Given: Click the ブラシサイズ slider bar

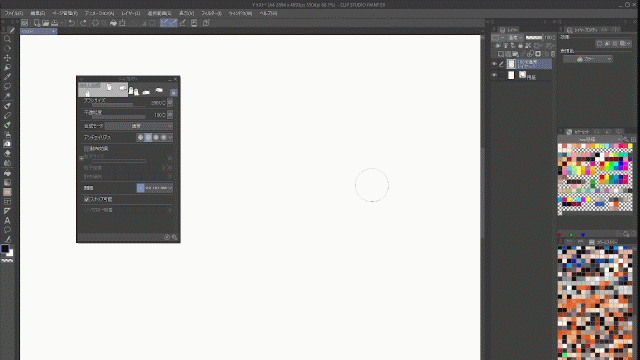Looking at the screenshot, I should point(118,105).
